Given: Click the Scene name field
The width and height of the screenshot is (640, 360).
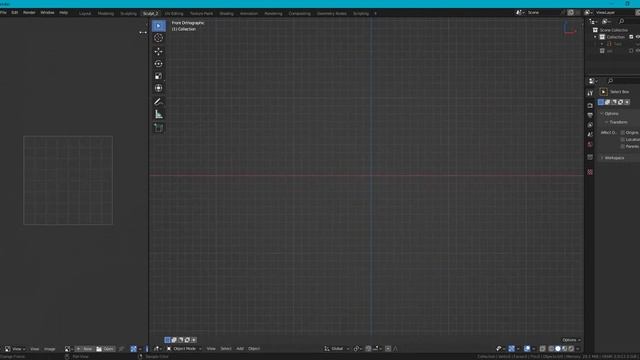Looking at the screenshot, I should point(544,13).
